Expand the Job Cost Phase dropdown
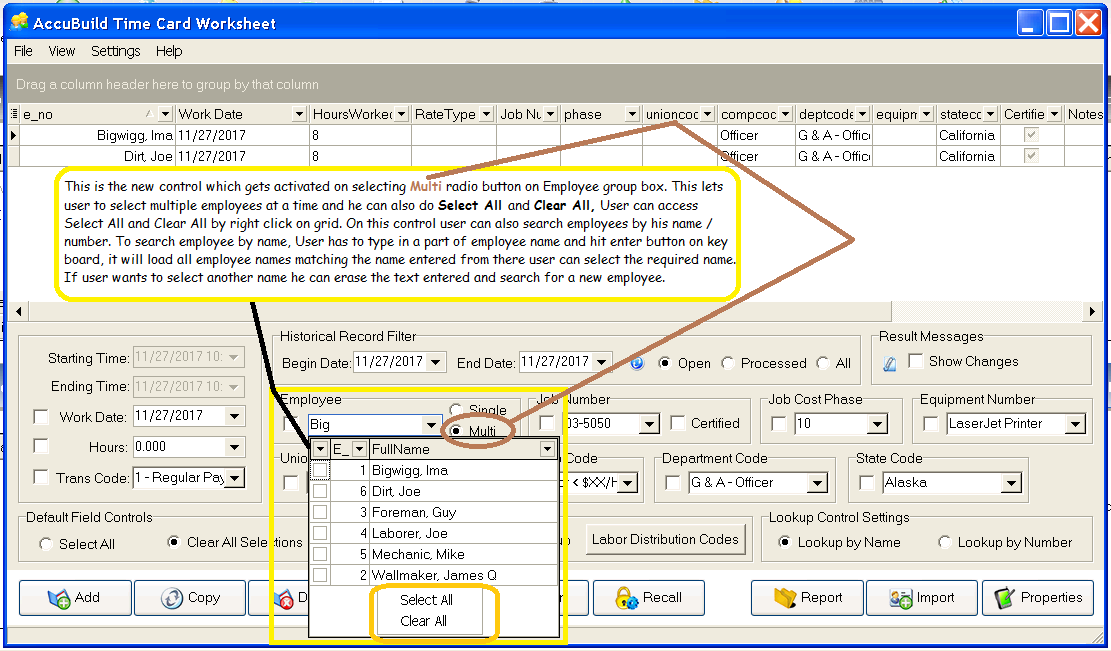This screenshot has height=651, width=1111. click(877, 424)
